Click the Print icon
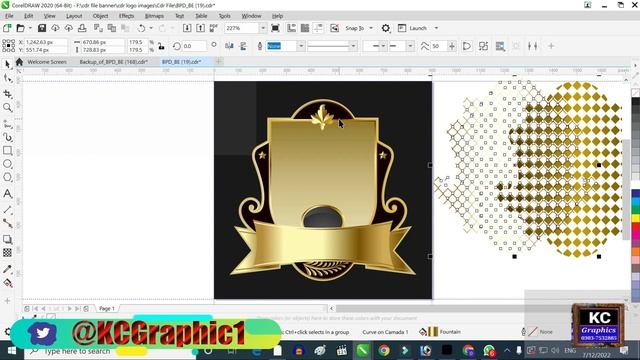 [82, 28]
